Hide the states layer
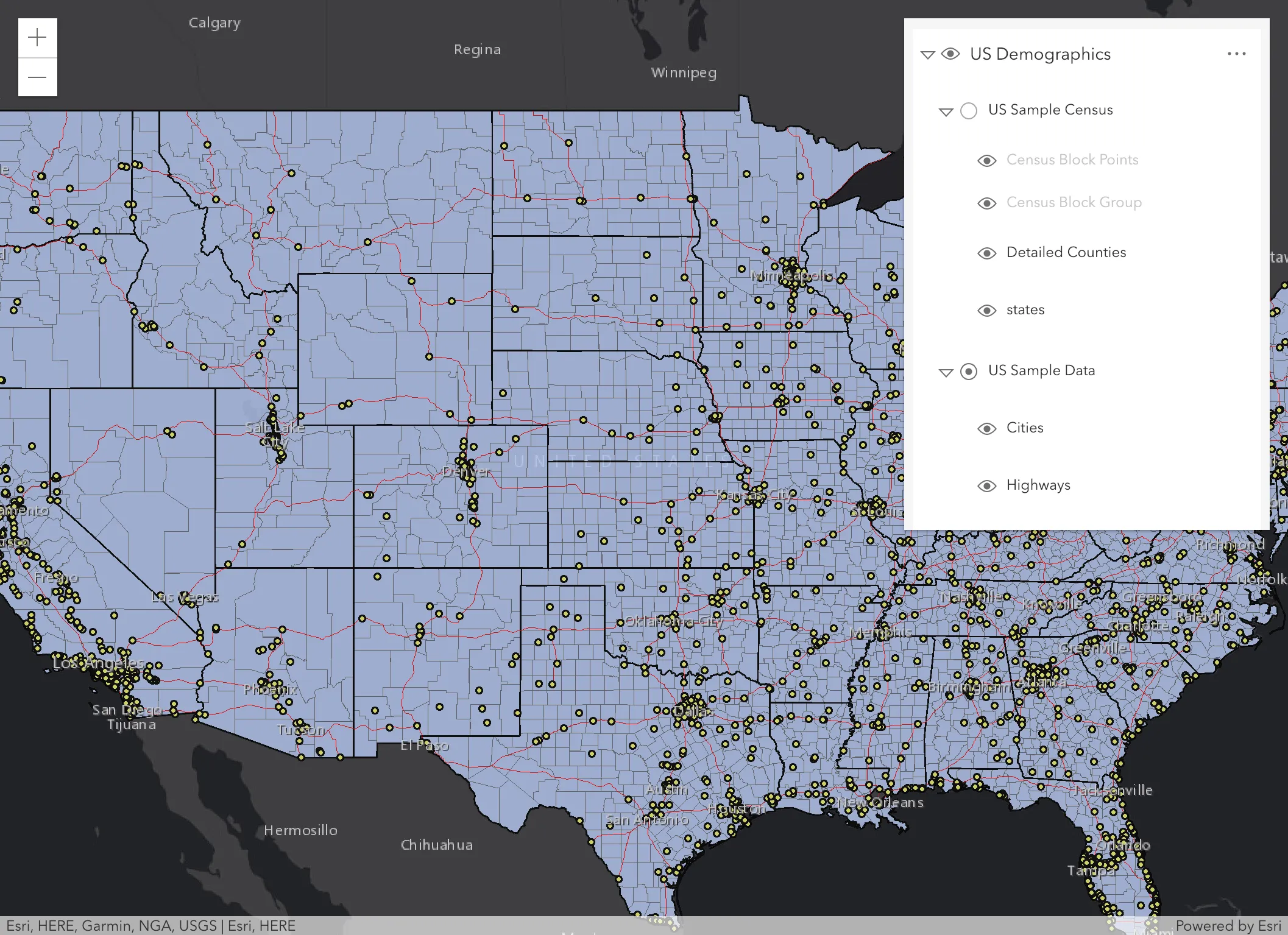1288x935 pixels. pyautogui.click(x=986, y=310)
